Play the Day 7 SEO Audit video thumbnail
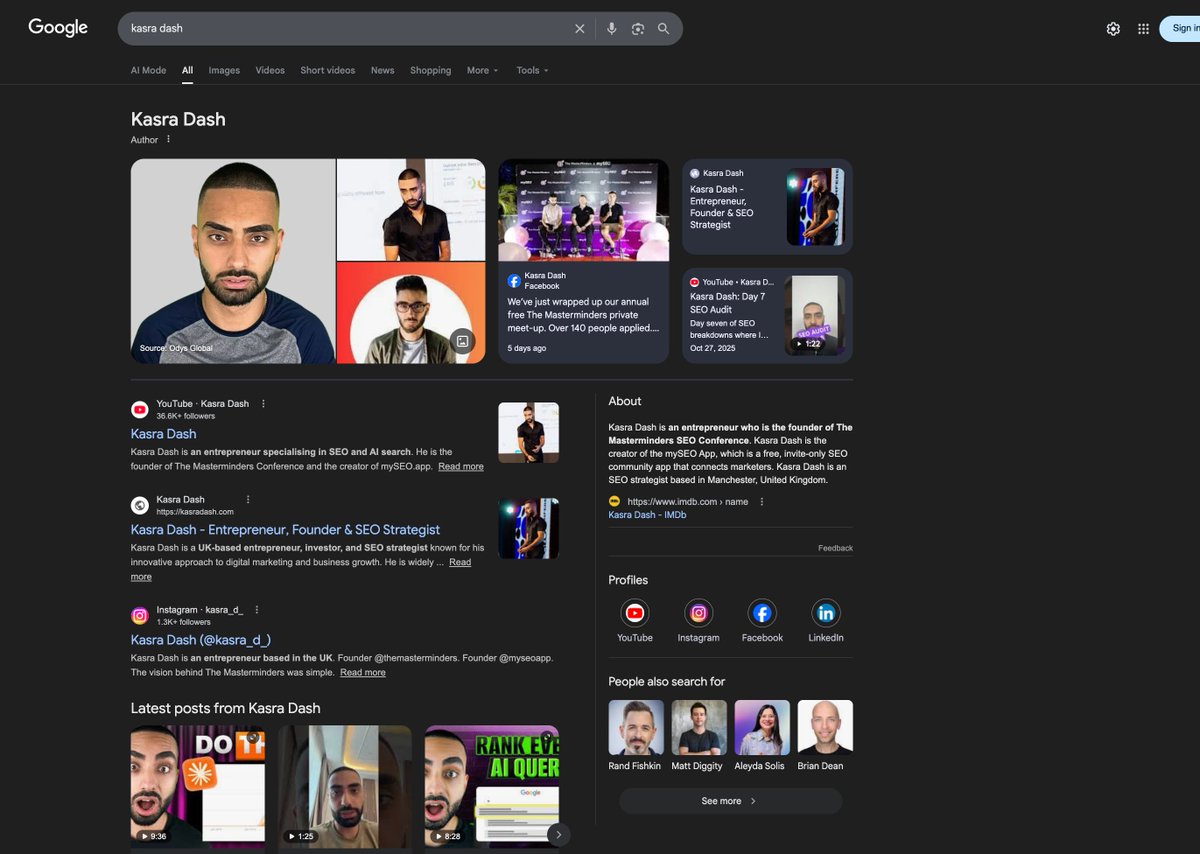This screenshot has width=1200, height=854. [x=814, y=316]
